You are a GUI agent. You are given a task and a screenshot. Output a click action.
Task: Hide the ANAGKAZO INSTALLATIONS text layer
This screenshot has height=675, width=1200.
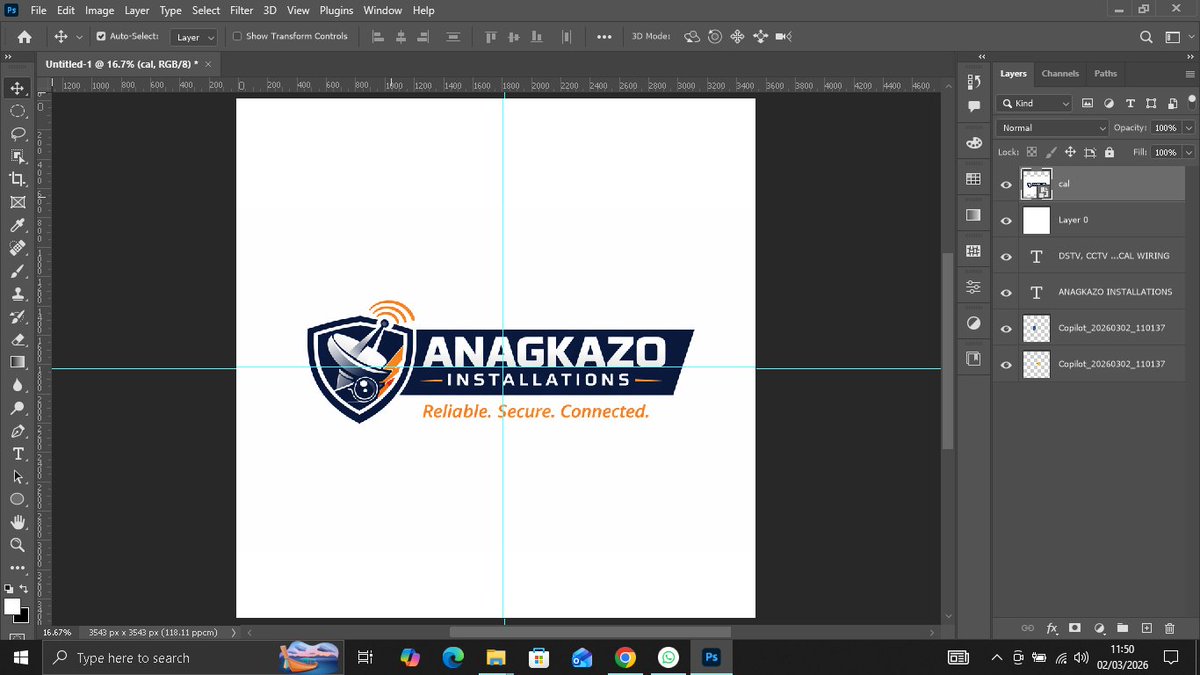[1006, 292]
